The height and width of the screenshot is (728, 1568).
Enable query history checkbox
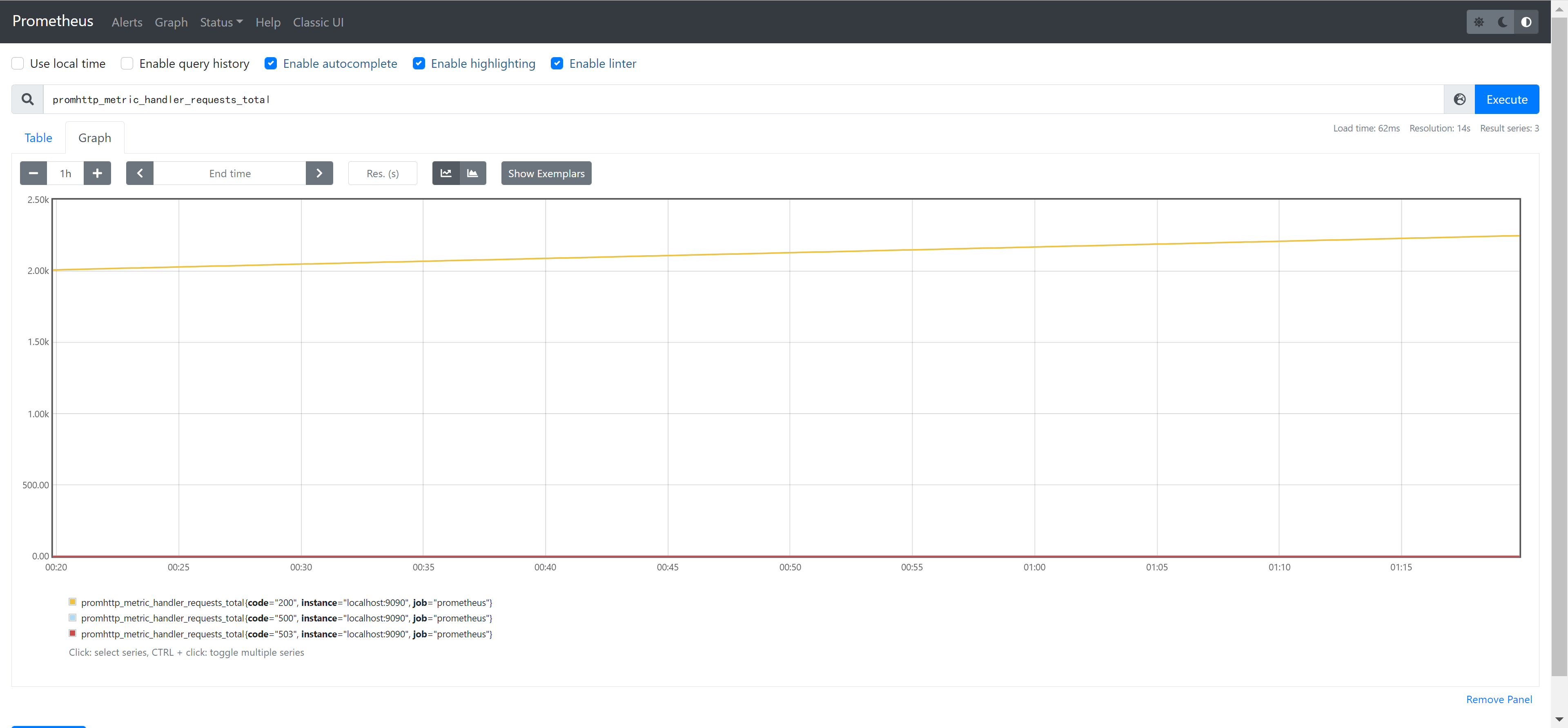coord(127,63)
